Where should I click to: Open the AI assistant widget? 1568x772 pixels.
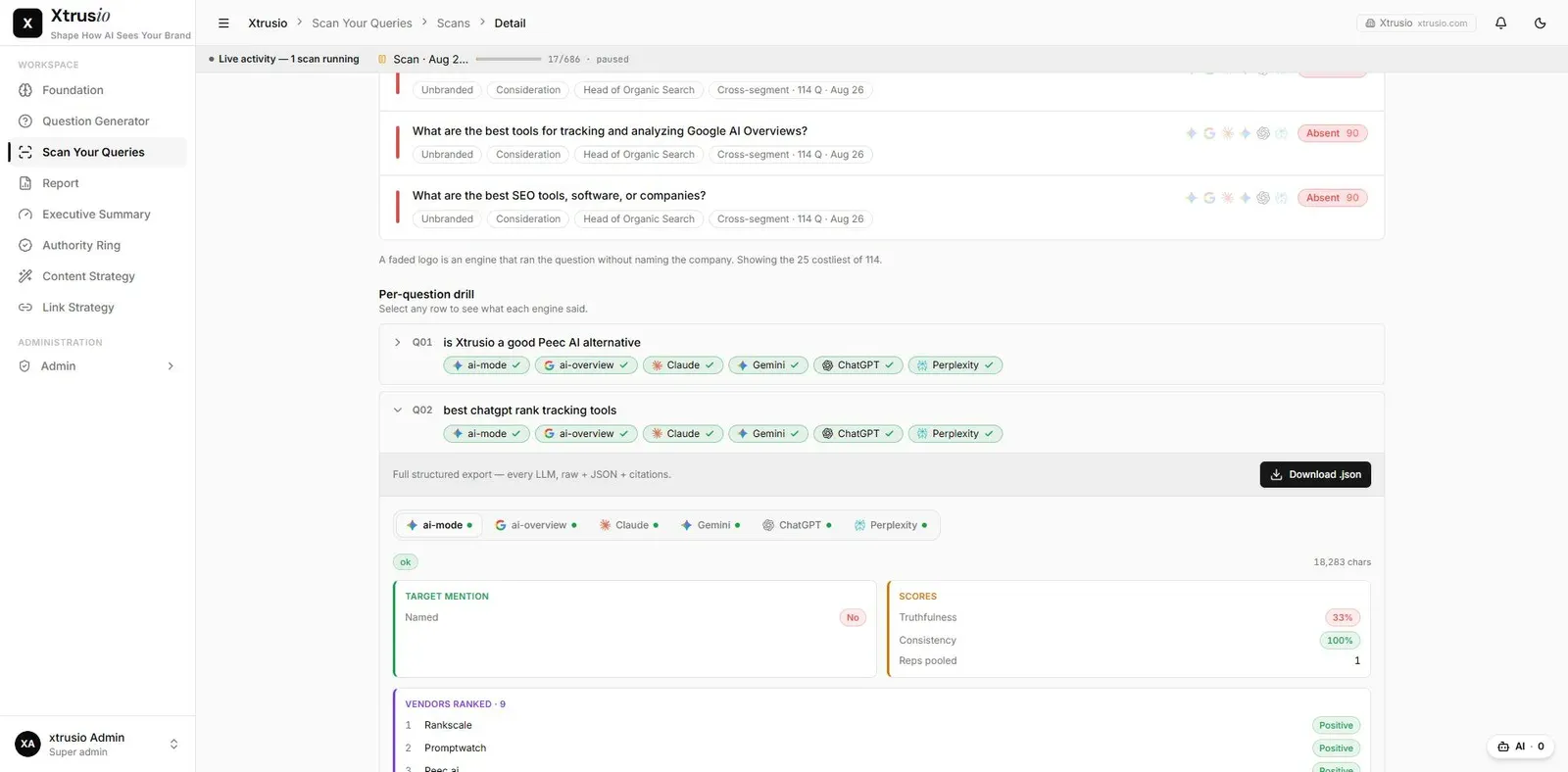coord(1520,747)
